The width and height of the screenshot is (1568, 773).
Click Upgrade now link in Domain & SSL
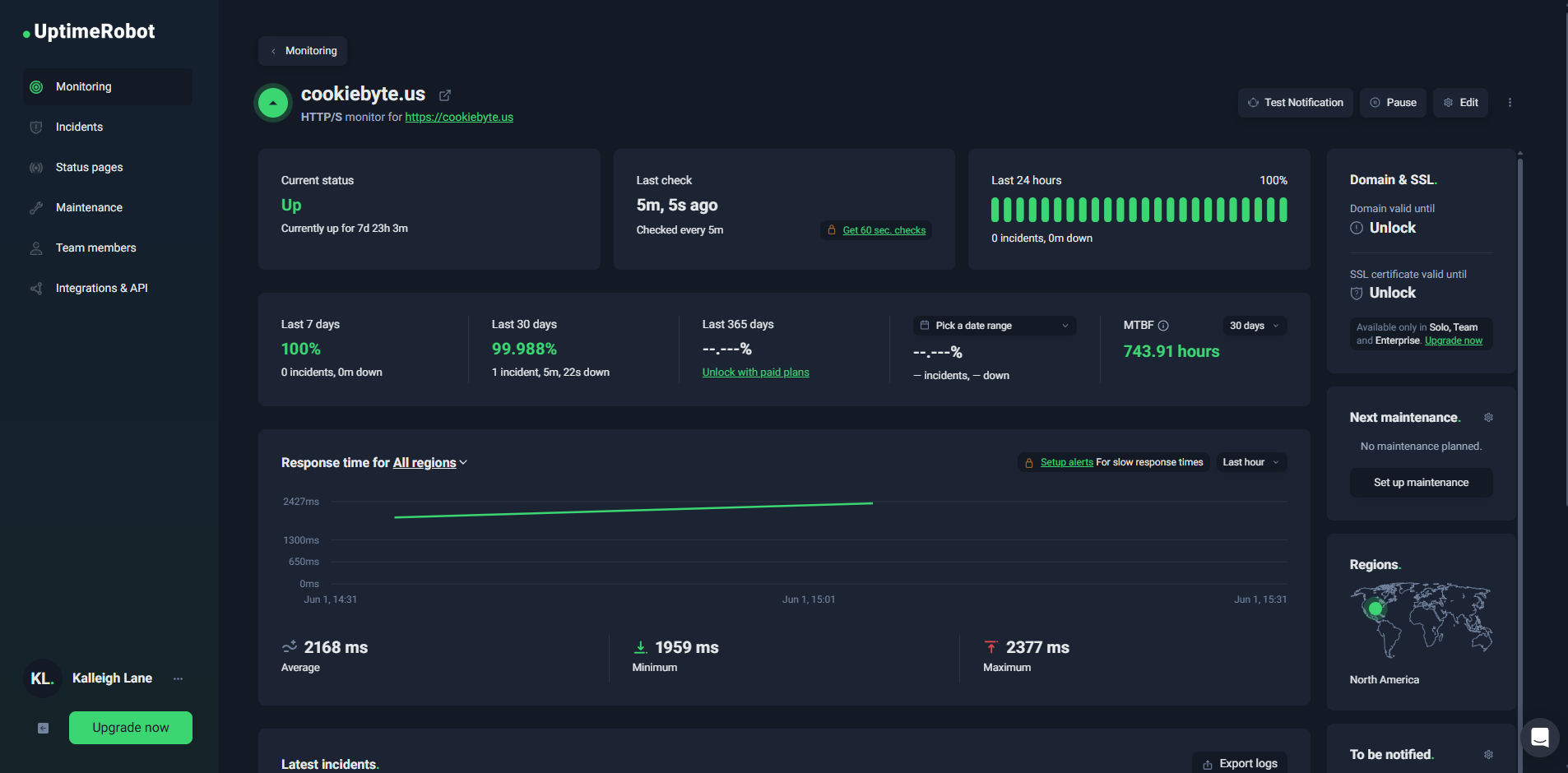pyautogui.click(x=1454, y=340)
